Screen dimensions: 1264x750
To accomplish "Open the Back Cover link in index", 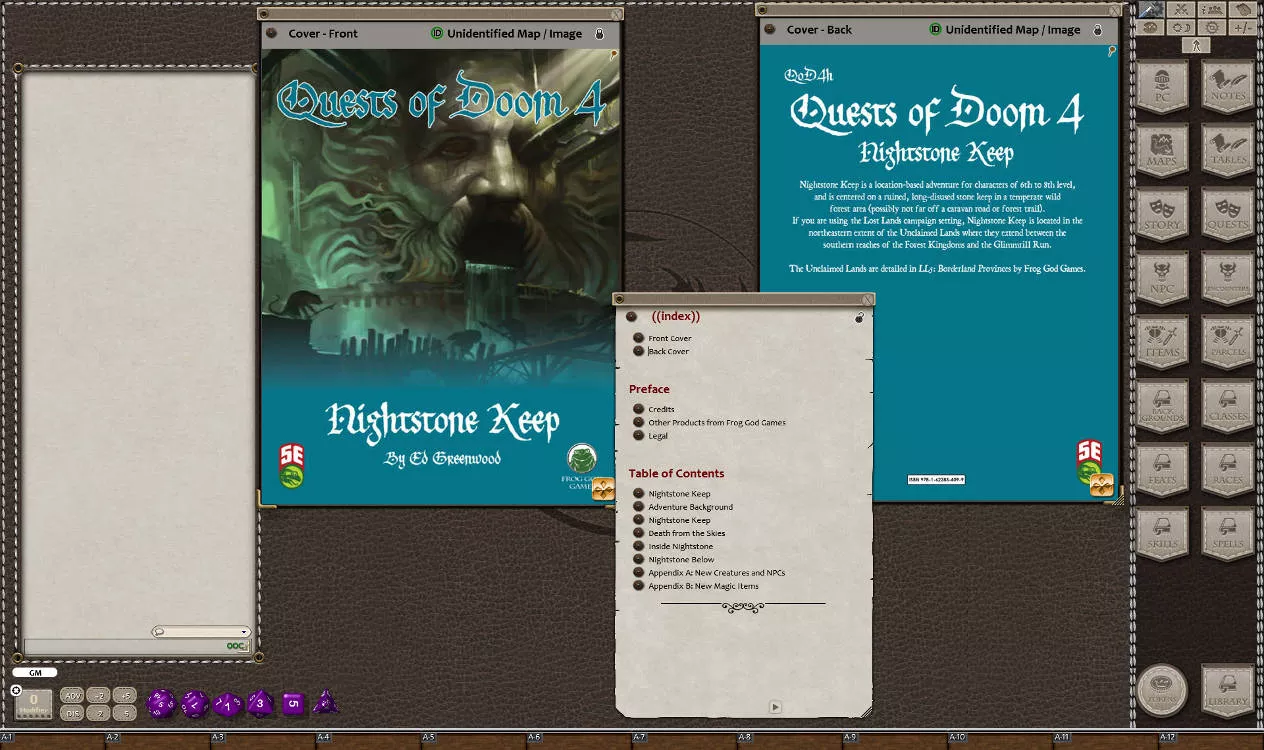I will (669, 351).
